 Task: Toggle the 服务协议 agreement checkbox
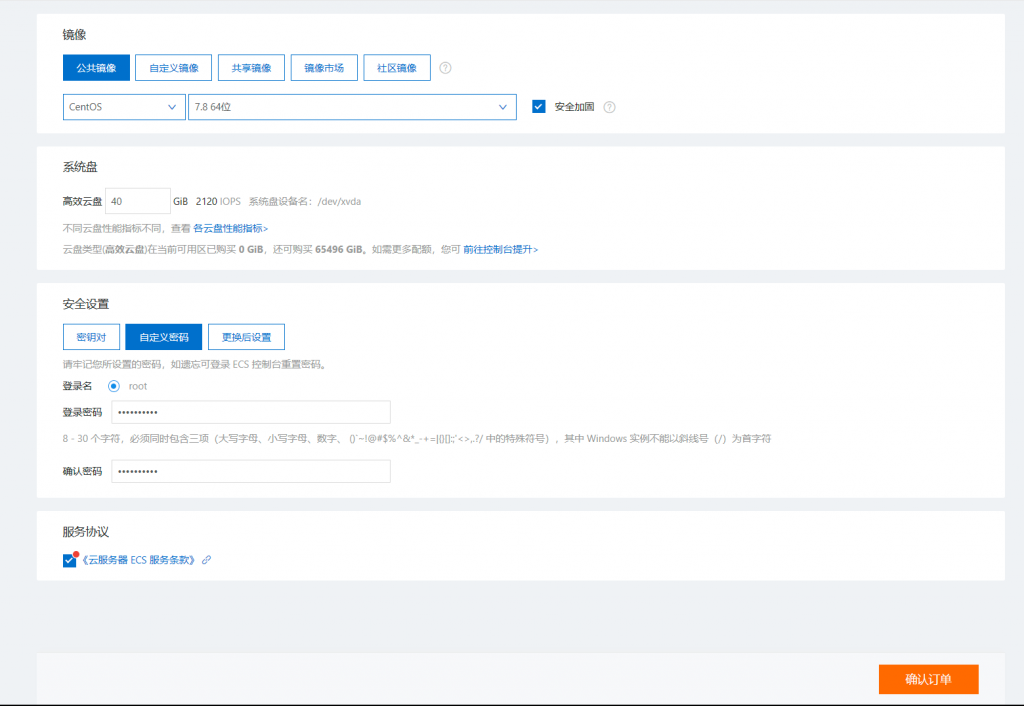coord(69,560)
